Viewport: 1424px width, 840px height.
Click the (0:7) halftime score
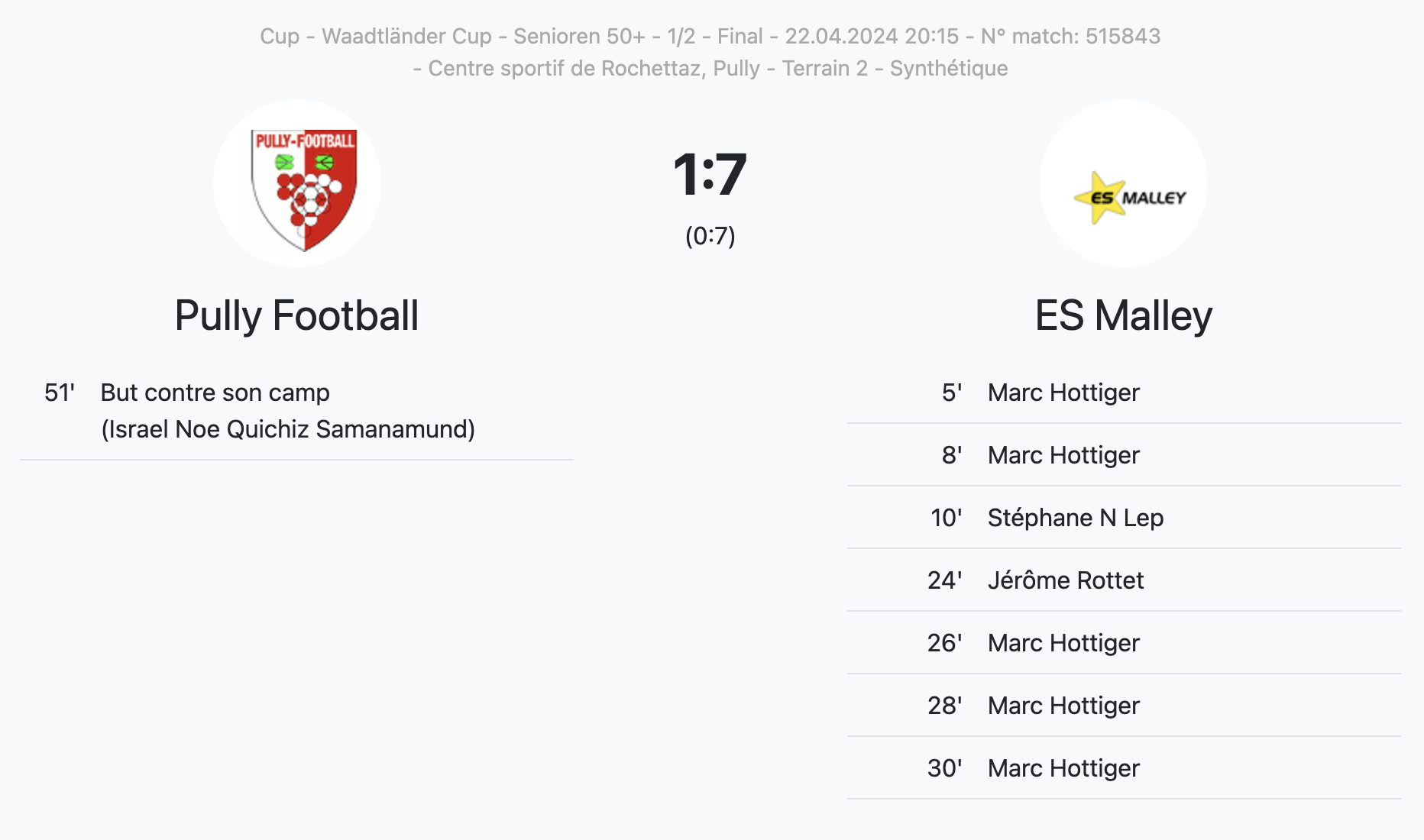pyautogui.click(x=710, y=236)
